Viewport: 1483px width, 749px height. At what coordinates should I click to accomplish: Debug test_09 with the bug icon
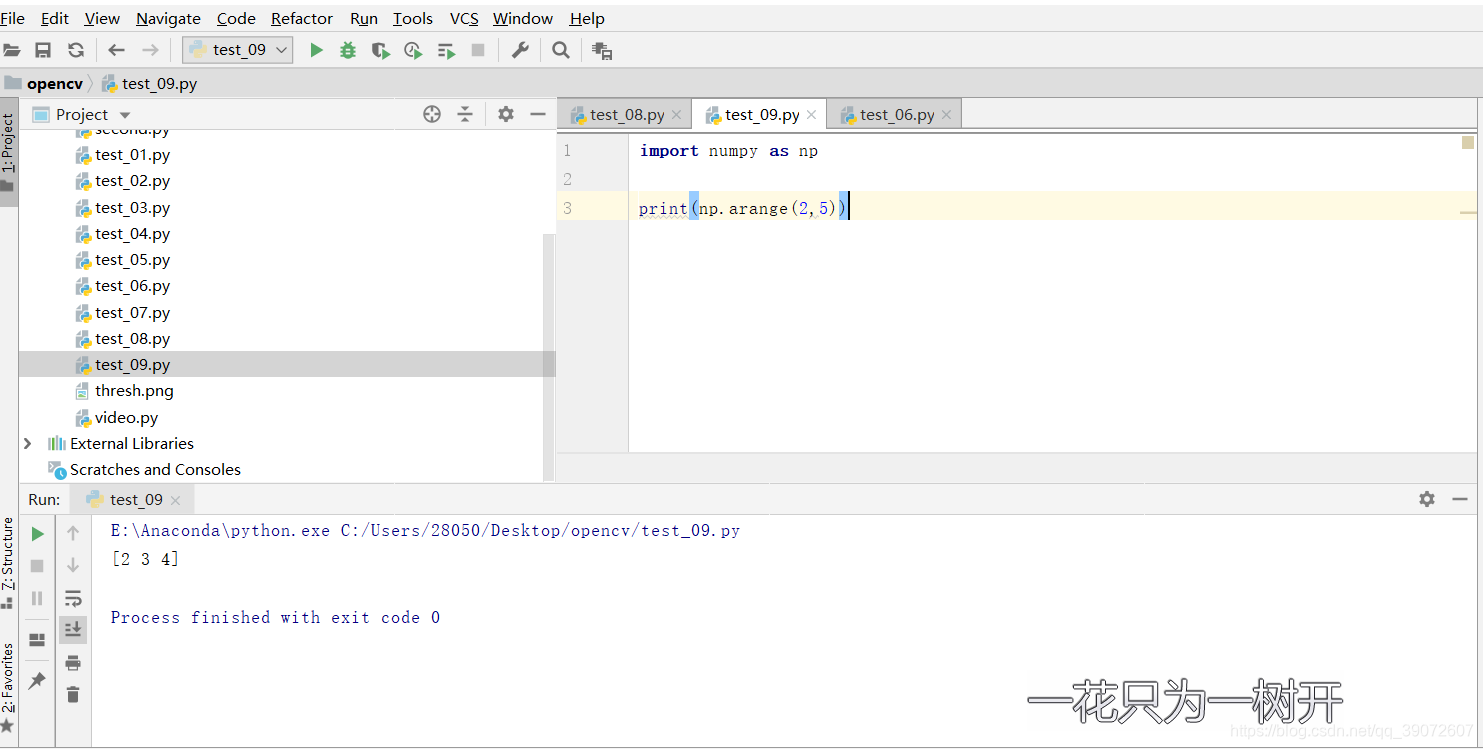(348, 50)
